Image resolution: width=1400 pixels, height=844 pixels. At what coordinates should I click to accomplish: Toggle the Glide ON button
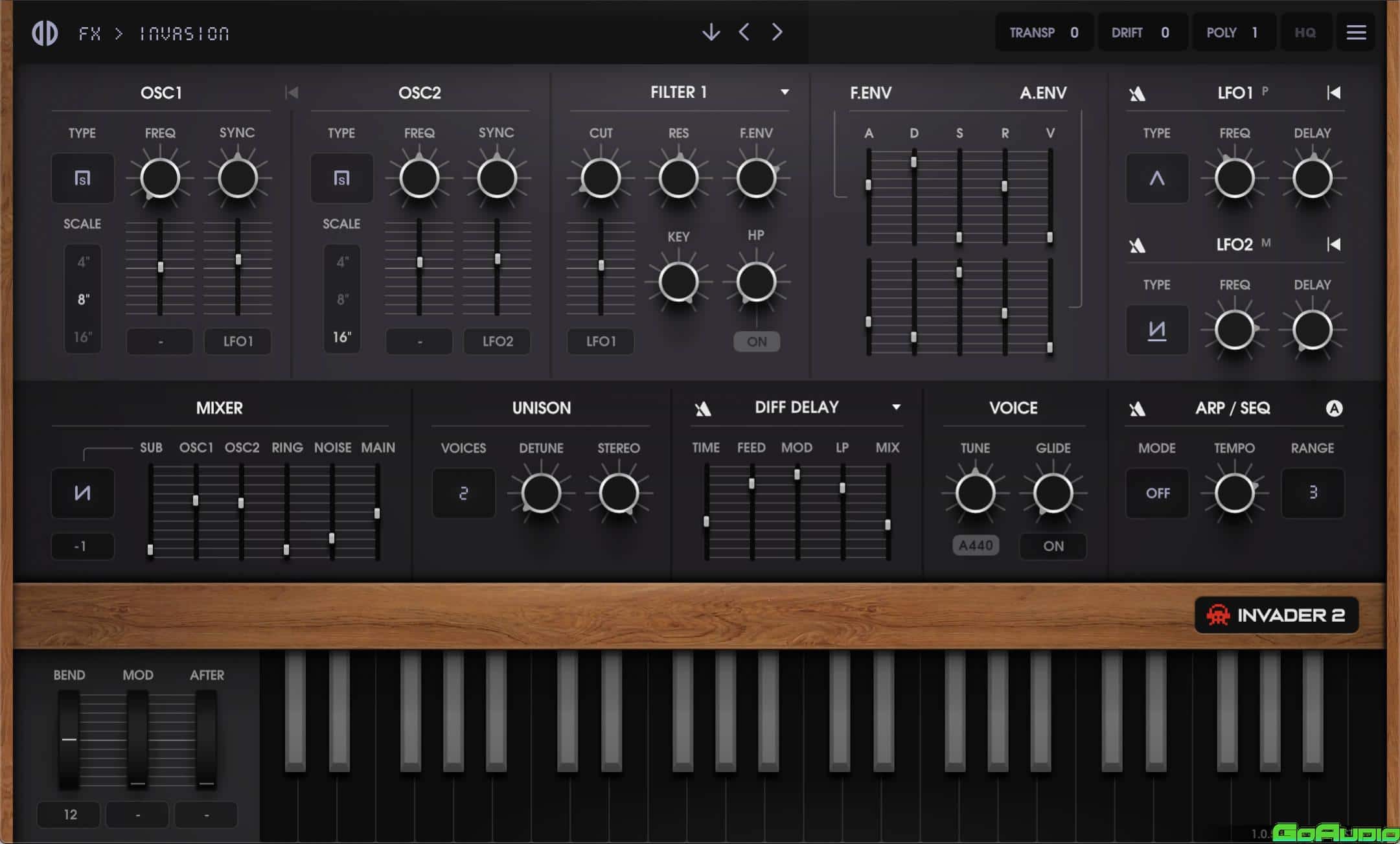[x=1053, y=546]
